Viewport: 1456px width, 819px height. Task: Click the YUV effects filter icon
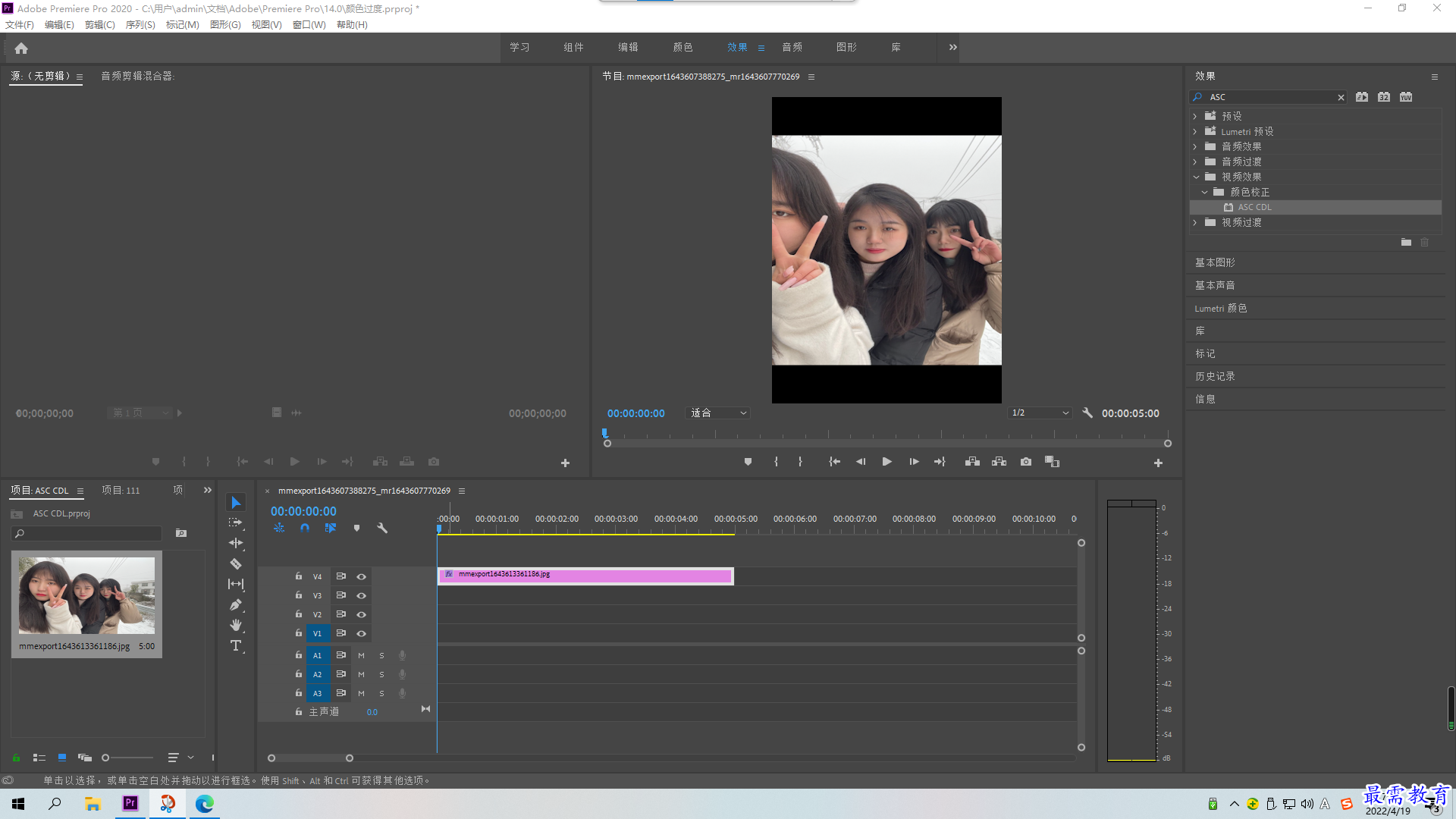click(x=1406, y=97)
